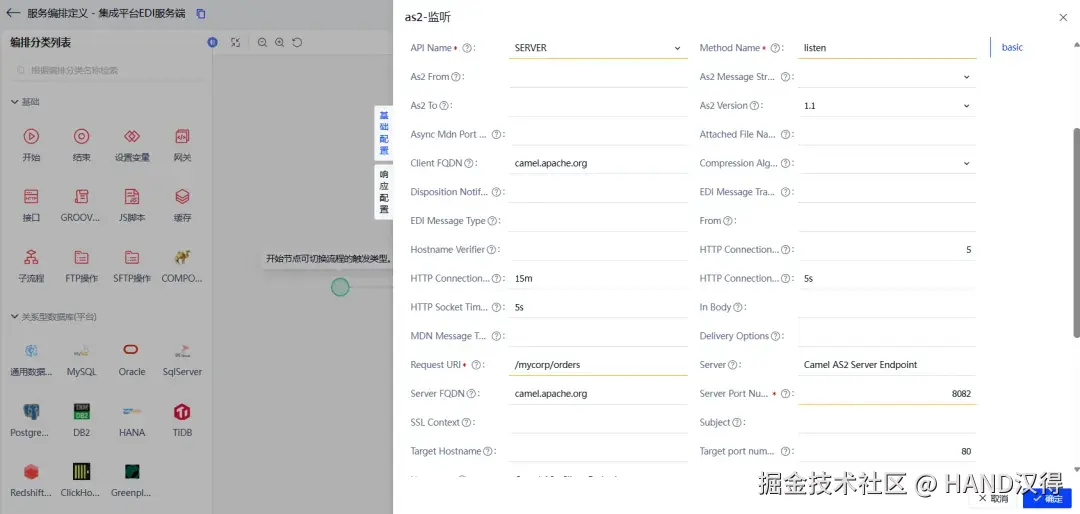Click the Subject input field
This screenshot has width=1080, height=514.
pos(887,422)
